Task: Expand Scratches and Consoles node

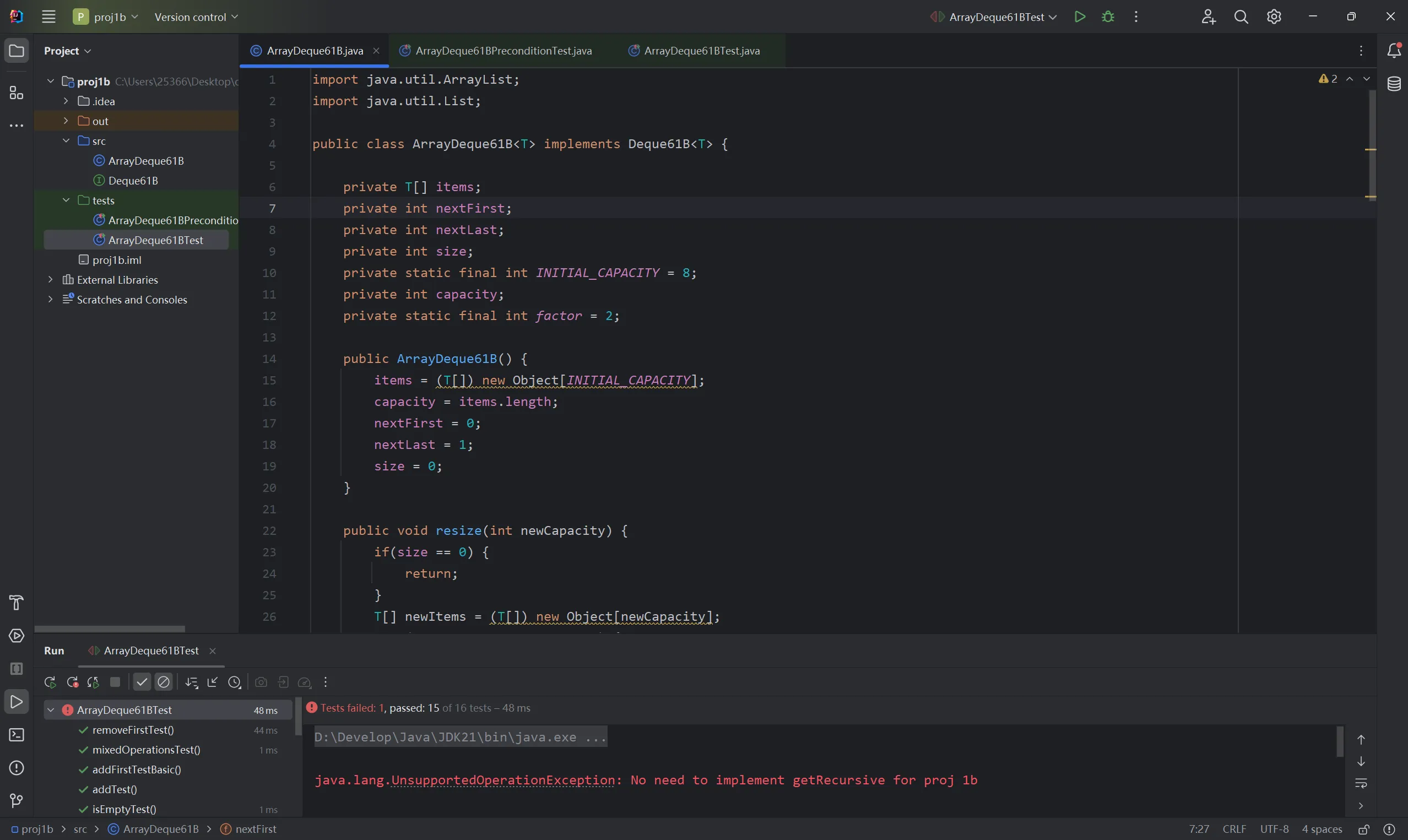Action: click(50, 300)
